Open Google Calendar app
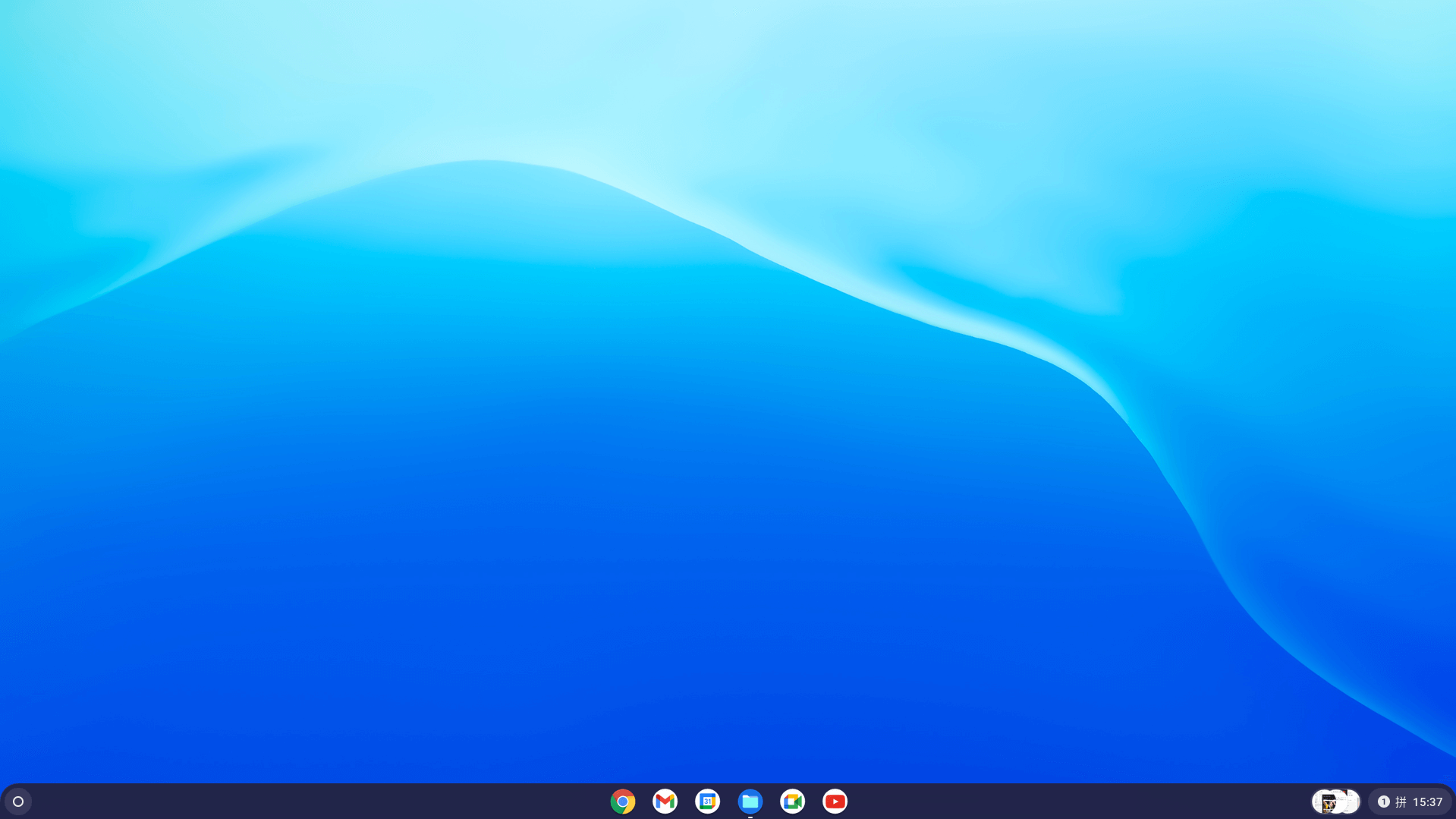The image size is (1456, 819). 707,802
